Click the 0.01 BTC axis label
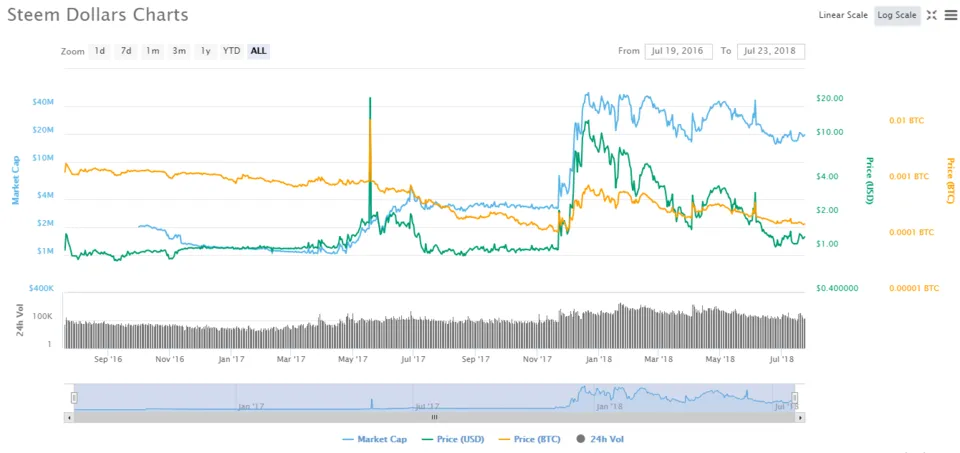Screen dimensions: 960x453 pos(906,121)
